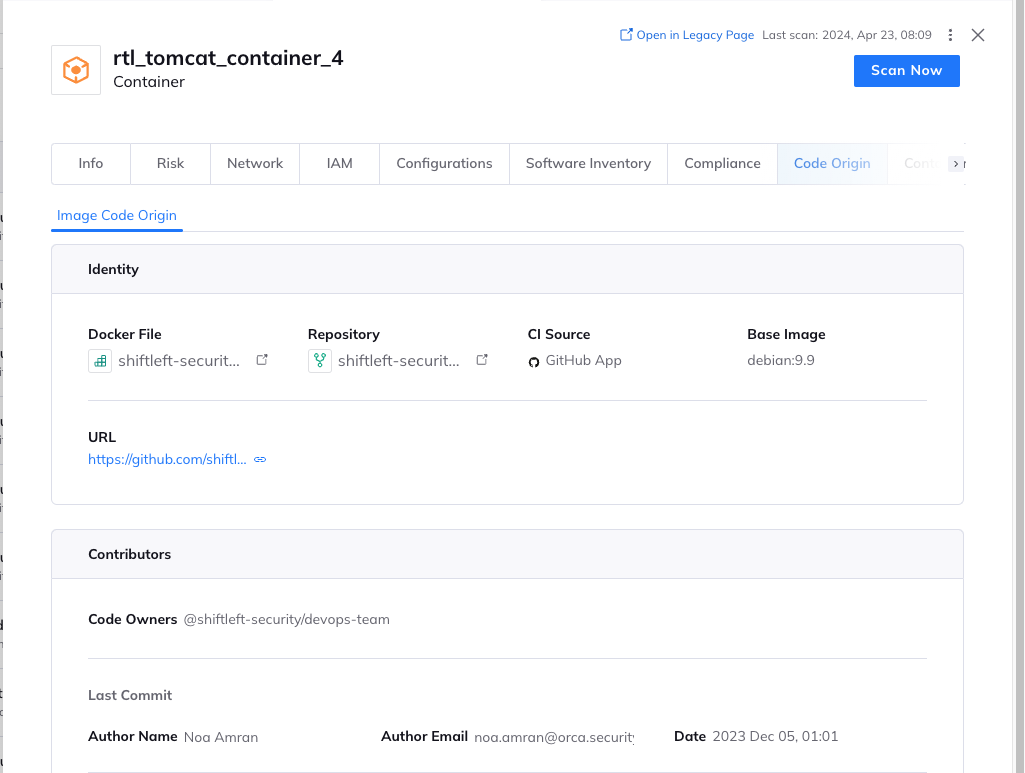The image size is (1025, 773).
Task: Open the Compliance tab
Action: 722,163
